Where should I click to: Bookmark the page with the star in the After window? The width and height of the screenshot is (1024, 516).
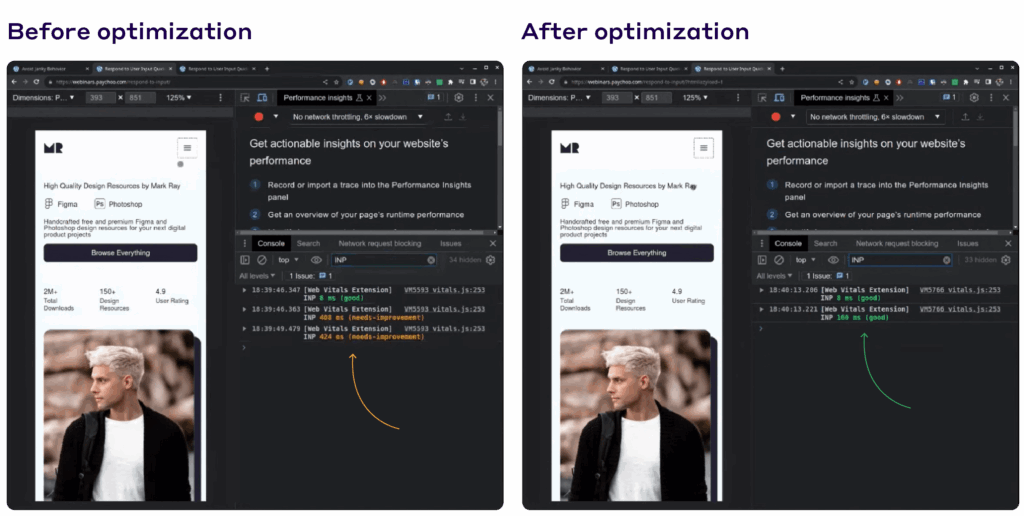[x=852, y=82]
